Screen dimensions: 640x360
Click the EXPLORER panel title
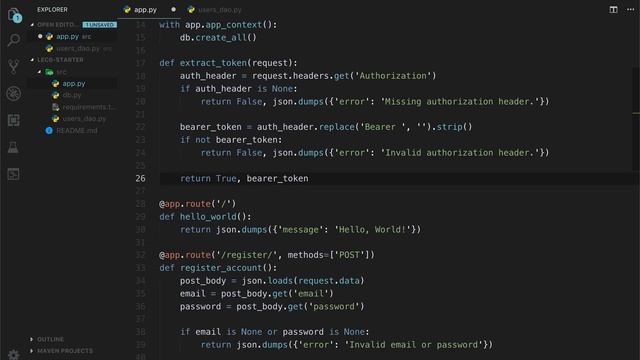click(x=52, y=9)
